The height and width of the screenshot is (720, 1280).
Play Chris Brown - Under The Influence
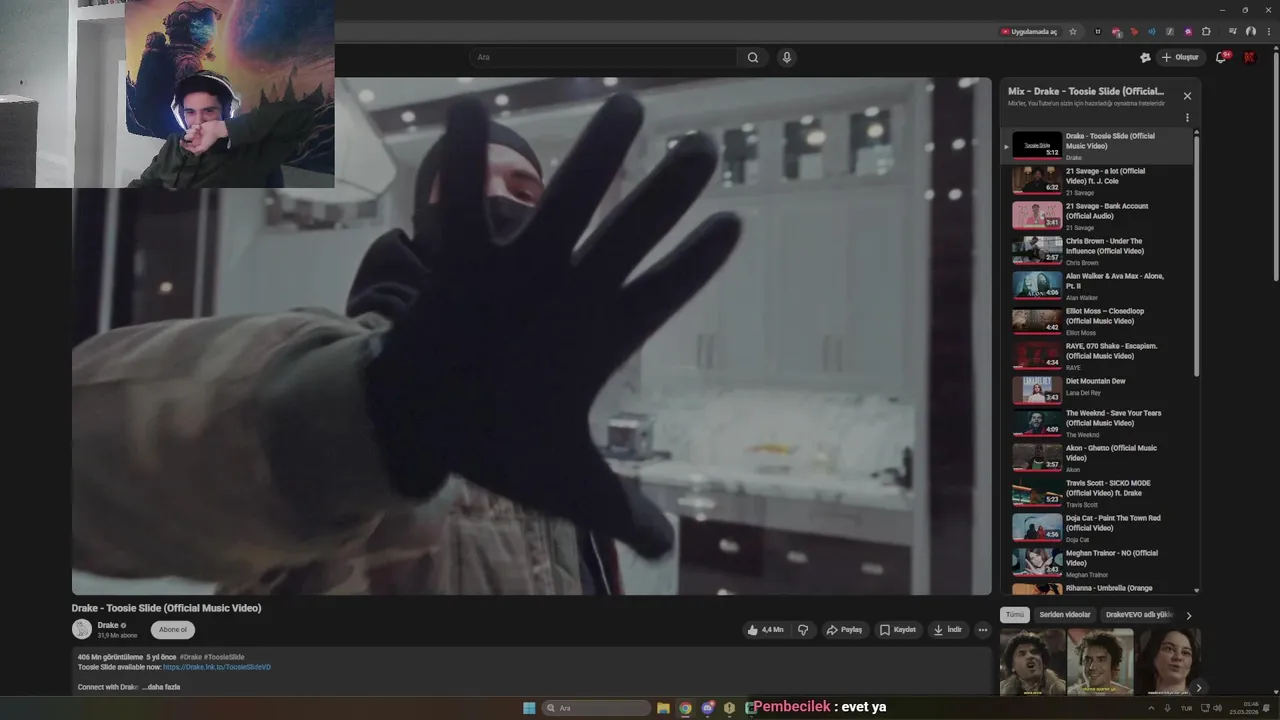[1097, 251]
